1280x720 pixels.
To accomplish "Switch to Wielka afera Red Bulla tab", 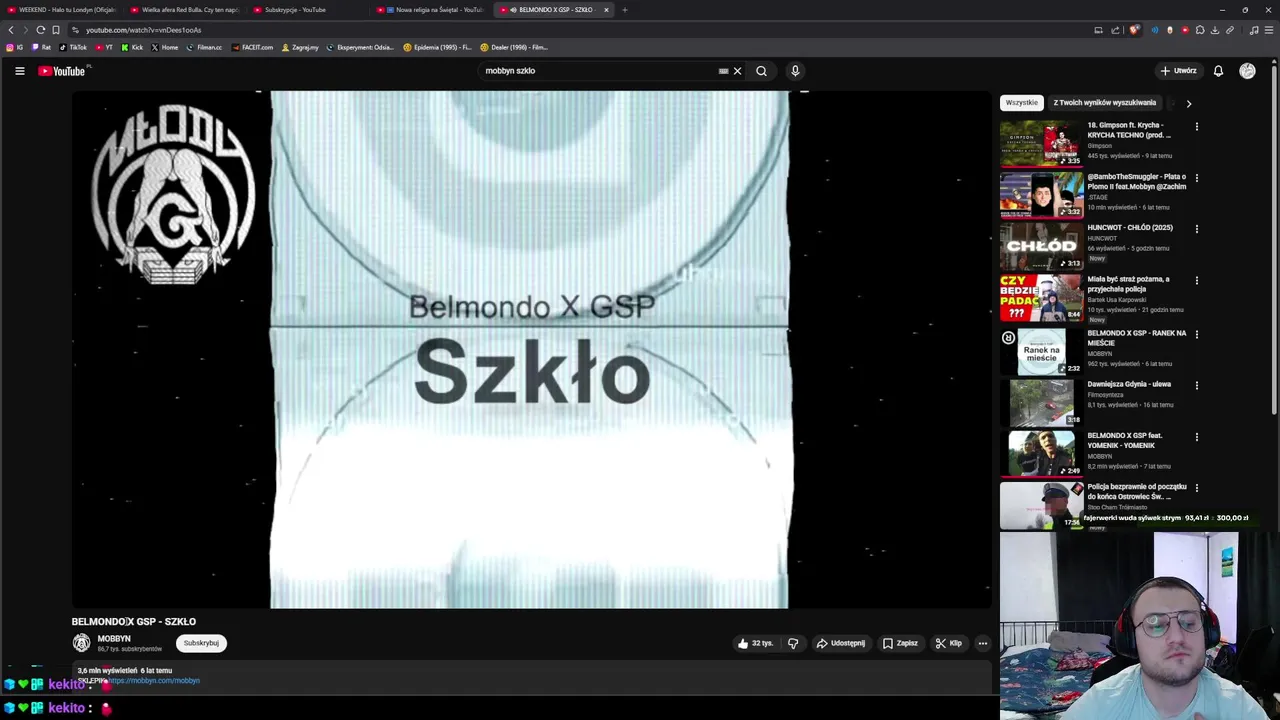I will (185, 10).
